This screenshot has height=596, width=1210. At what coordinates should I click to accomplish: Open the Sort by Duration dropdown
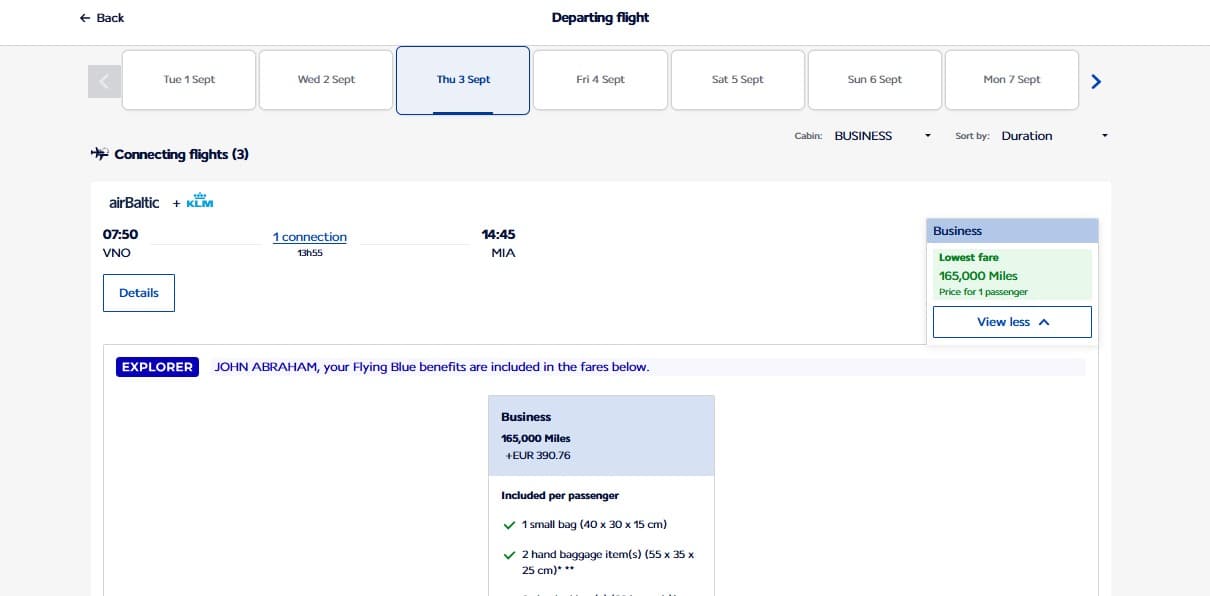1054,136
